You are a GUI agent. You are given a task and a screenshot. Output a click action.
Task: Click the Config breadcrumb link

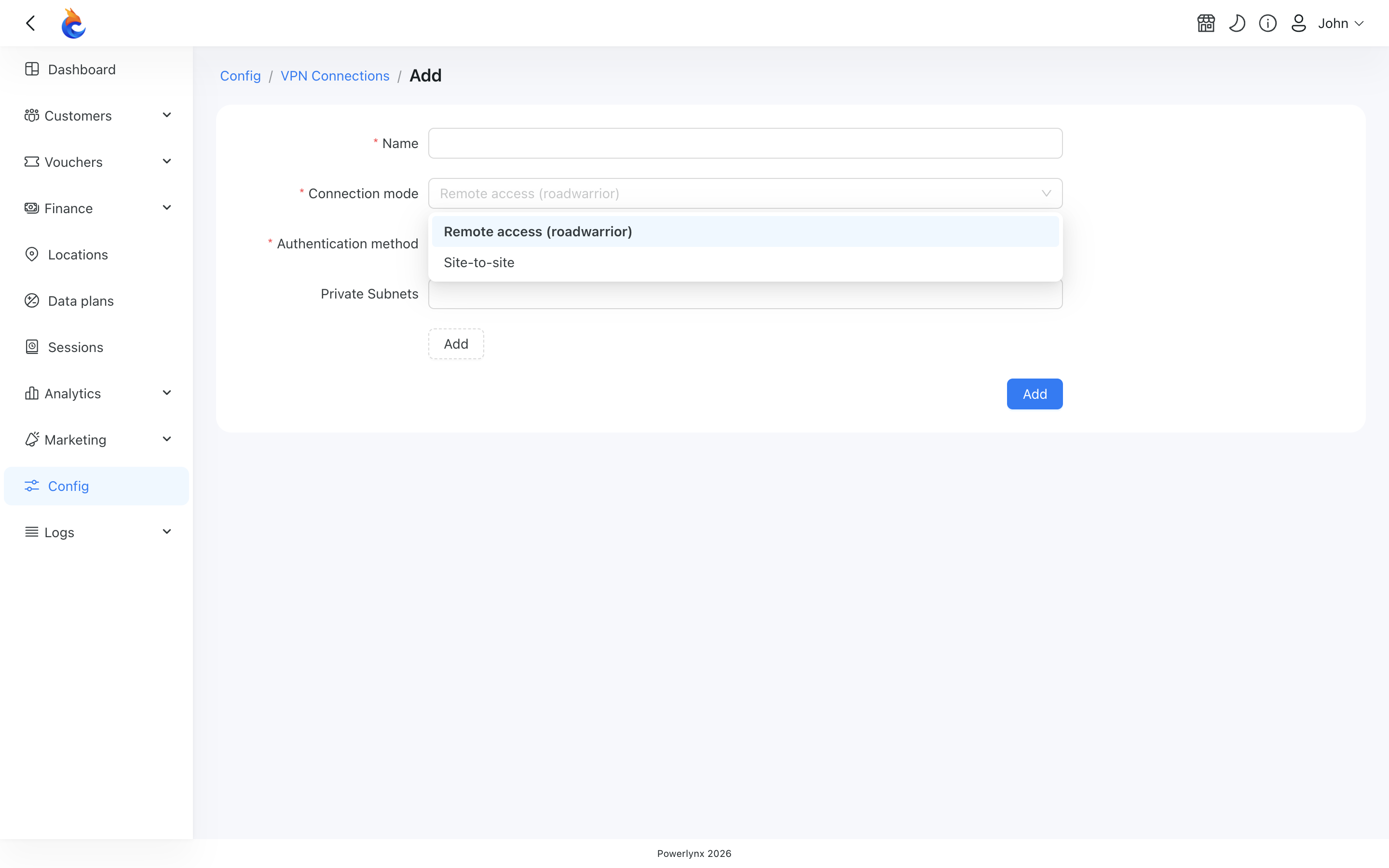(x=241, y=76)
